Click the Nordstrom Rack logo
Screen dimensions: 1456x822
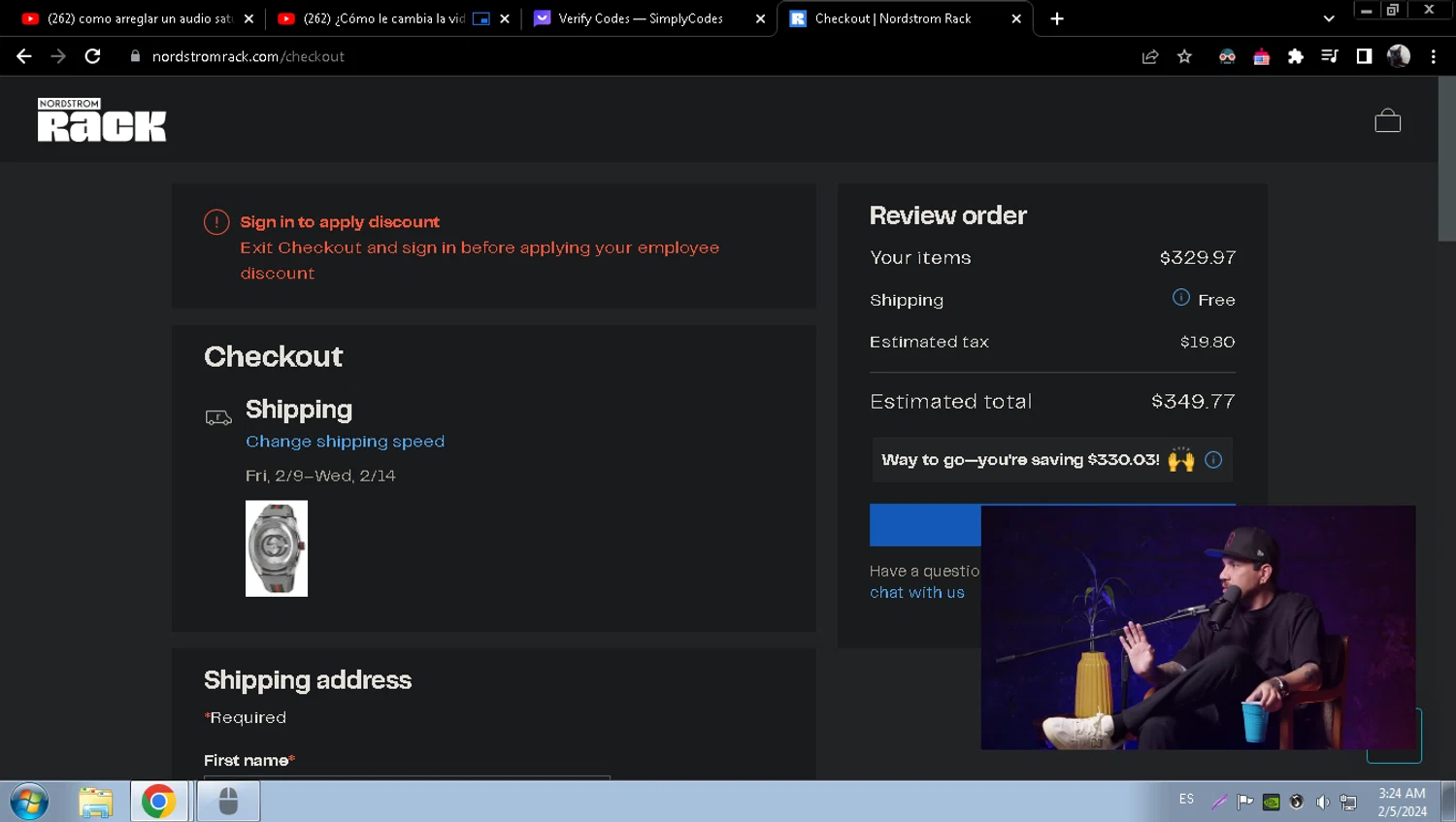coord(102,119)
